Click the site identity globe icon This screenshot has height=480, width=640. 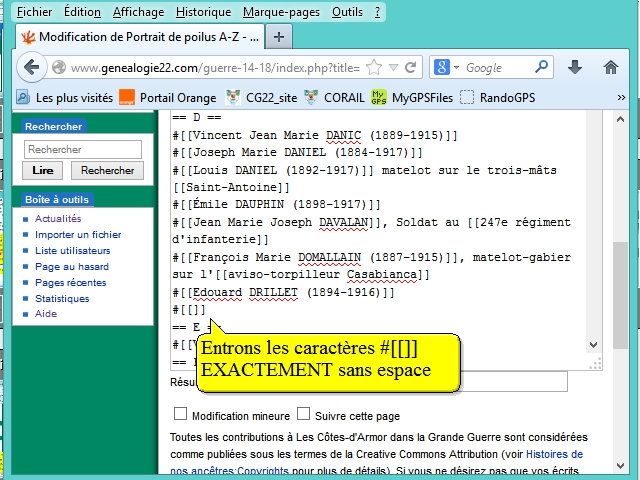(x=59, y=67)
